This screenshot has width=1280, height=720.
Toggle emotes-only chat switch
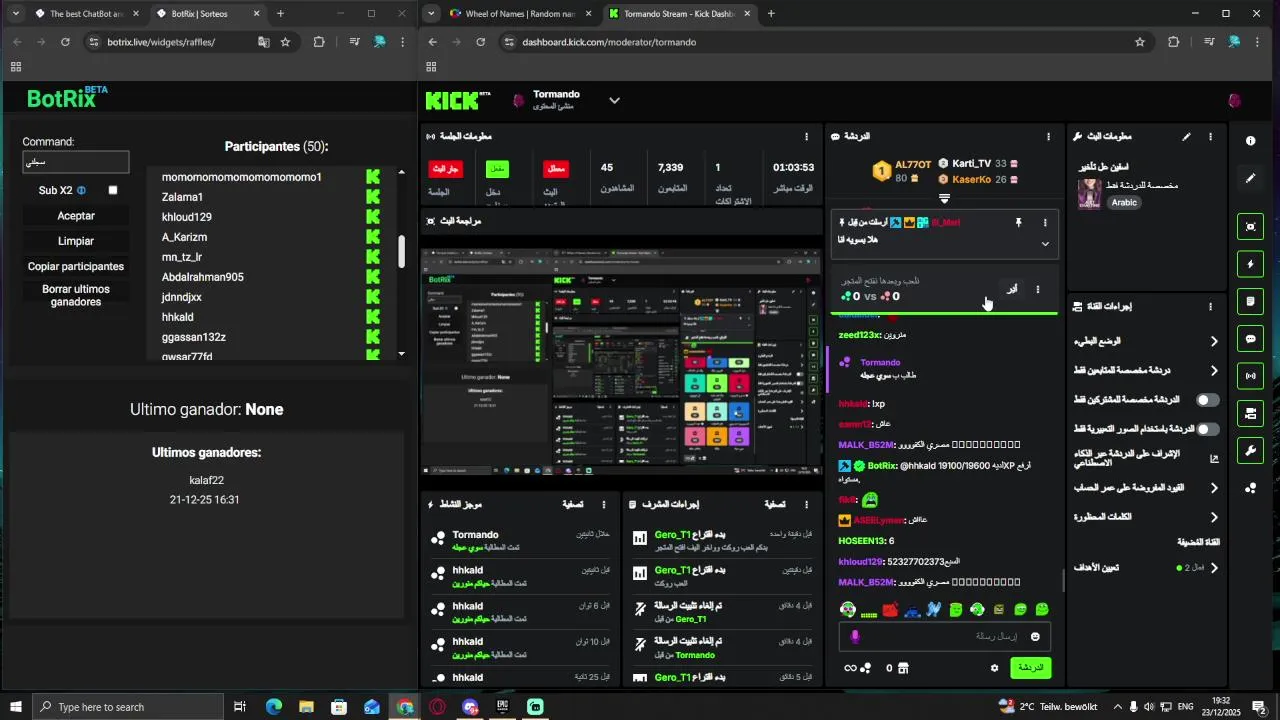[1208, 429]
